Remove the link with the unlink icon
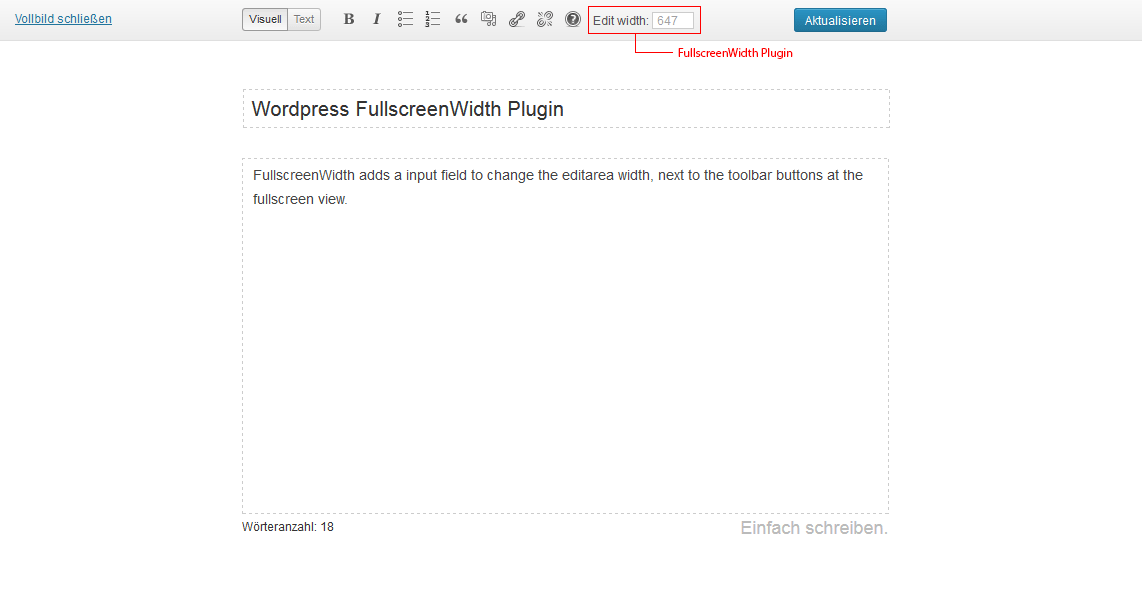 [545, 20]
